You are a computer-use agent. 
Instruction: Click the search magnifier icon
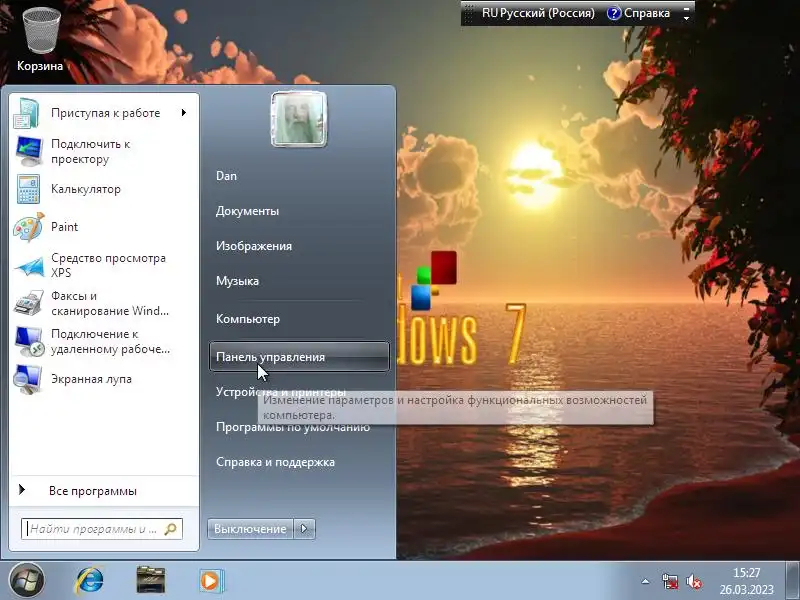tap(170, 529)
